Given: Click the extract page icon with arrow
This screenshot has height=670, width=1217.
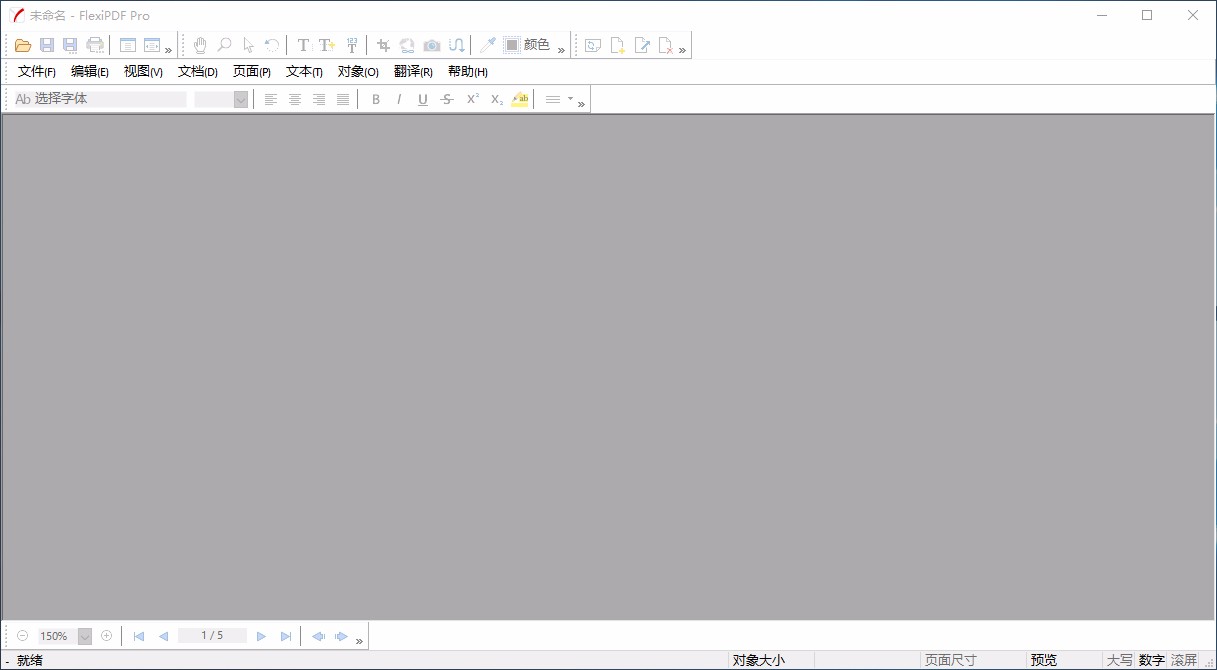Looking at the screenshot, I should (642, 45).
